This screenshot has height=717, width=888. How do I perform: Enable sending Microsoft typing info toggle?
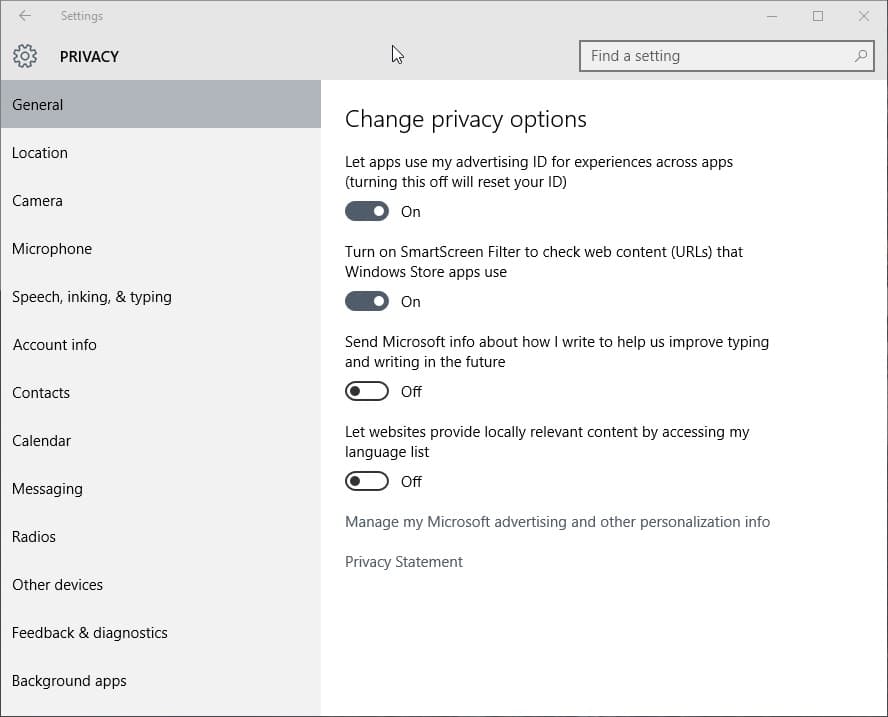pyautogui.click(x=367, y=391)
